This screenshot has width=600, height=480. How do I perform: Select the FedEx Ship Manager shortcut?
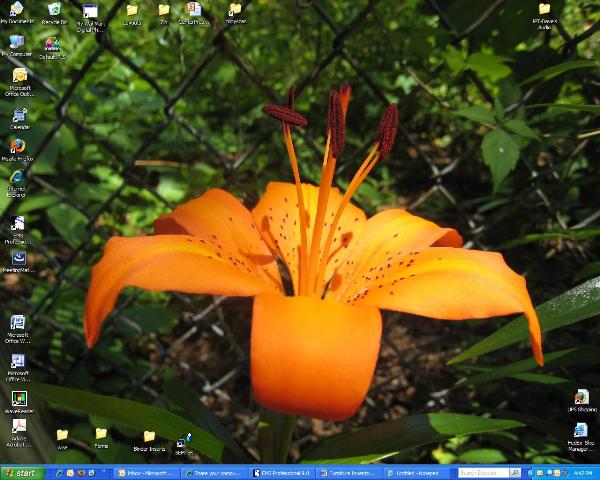coord(581,437)
